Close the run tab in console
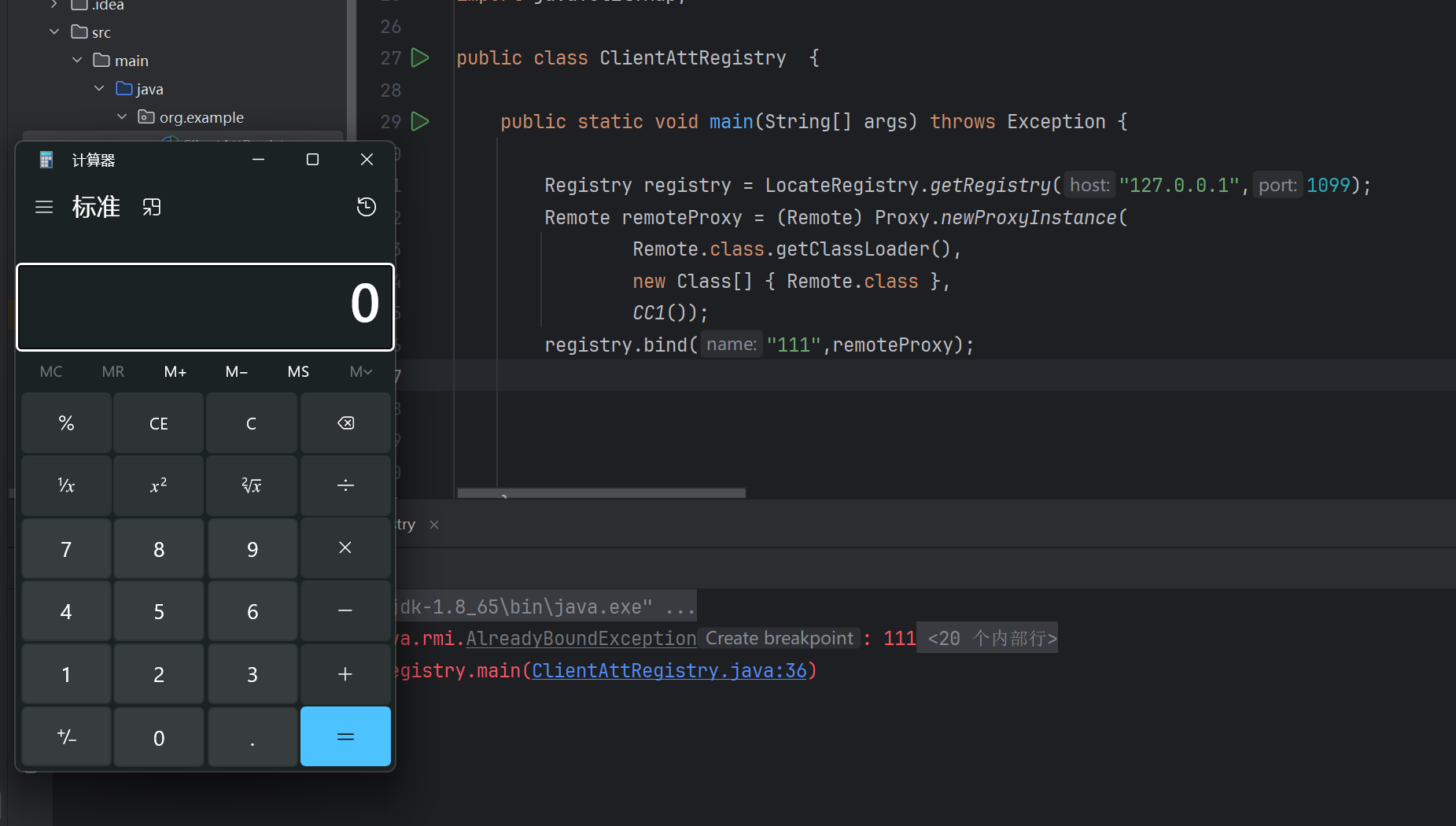This screenshot has height=826, width=1456. [434, 525]
